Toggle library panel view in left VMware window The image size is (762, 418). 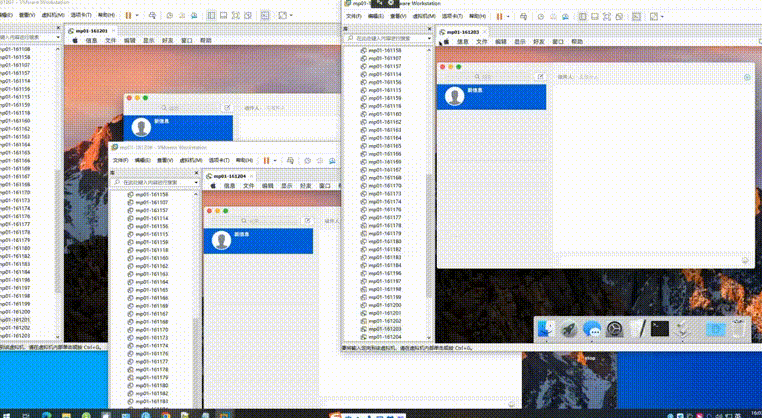pos(211,16)
